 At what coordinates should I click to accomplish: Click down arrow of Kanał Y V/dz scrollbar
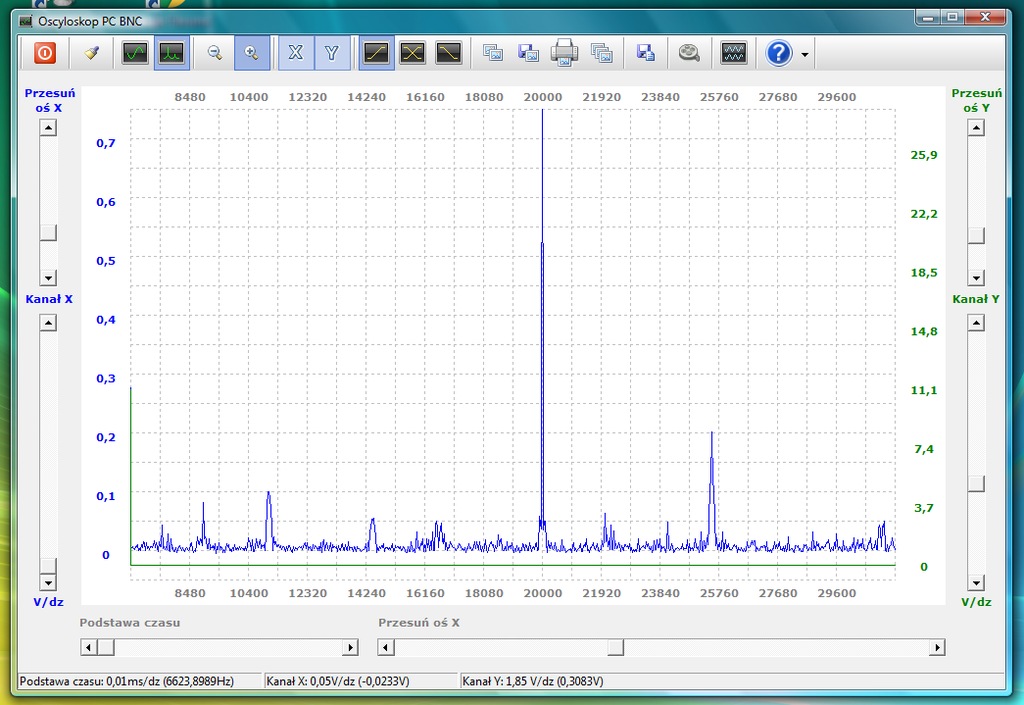(x=976, y=582)
